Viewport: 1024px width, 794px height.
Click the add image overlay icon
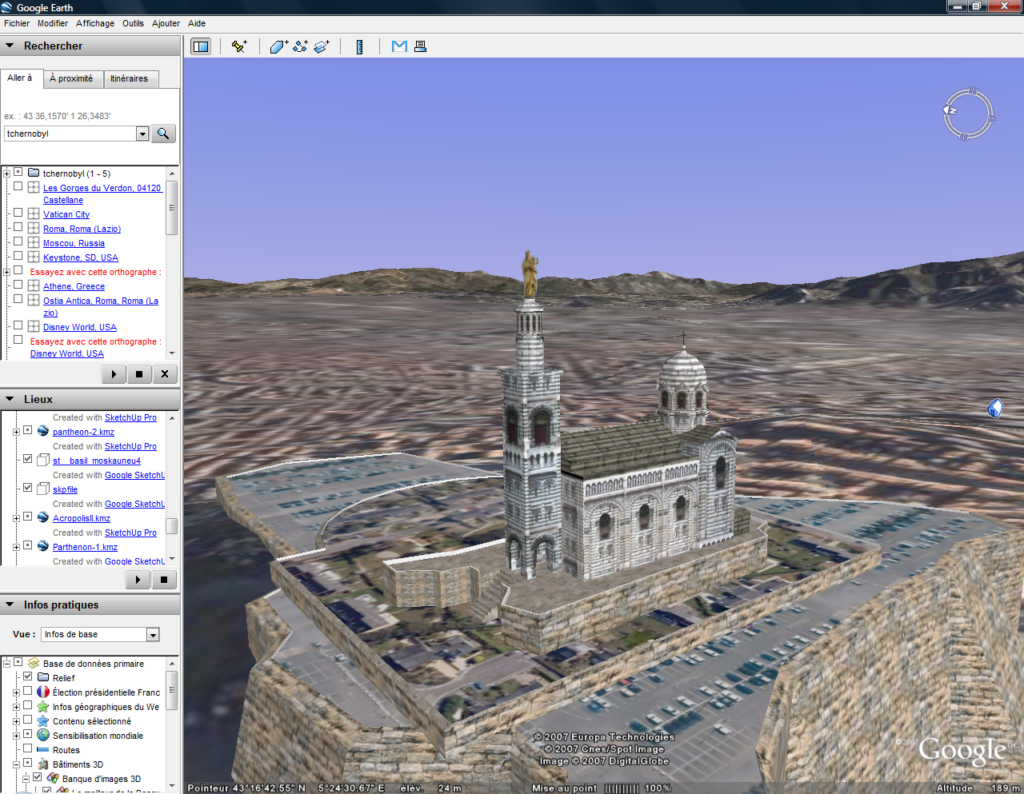[322, 46]
